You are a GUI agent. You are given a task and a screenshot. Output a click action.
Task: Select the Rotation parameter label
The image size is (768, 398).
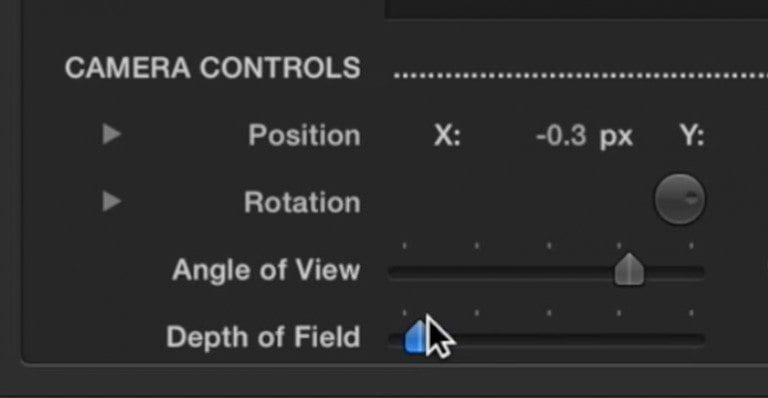pyautogui.click(x=302, y=202)
